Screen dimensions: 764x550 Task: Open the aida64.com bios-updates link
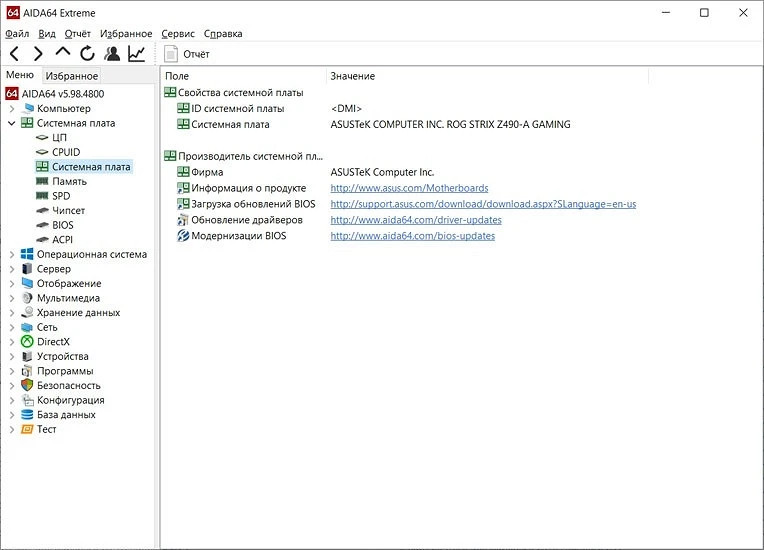[x=412, y=236]
